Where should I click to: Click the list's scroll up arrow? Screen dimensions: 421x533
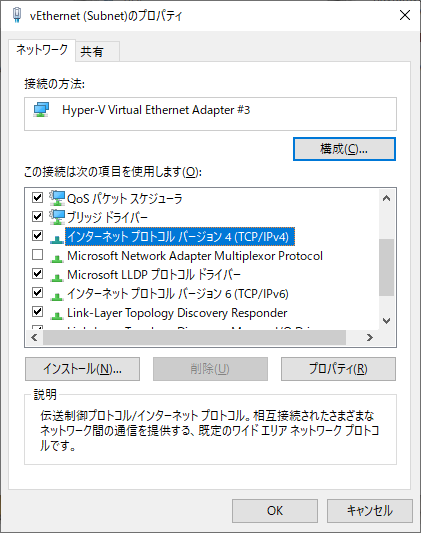[x=386, y=198]
